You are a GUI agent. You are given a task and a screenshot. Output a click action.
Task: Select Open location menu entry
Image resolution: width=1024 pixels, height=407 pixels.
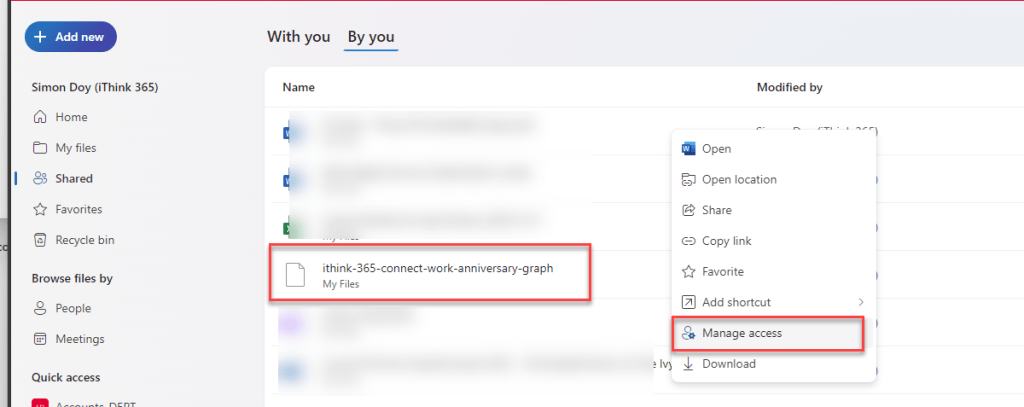point(739,180)
